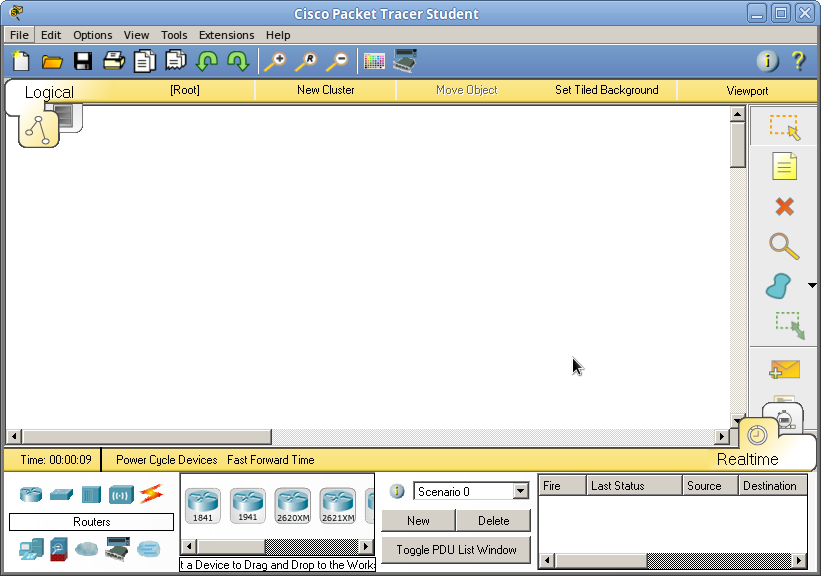Pick the 1841 router device
821x576 pixels.
203,505
